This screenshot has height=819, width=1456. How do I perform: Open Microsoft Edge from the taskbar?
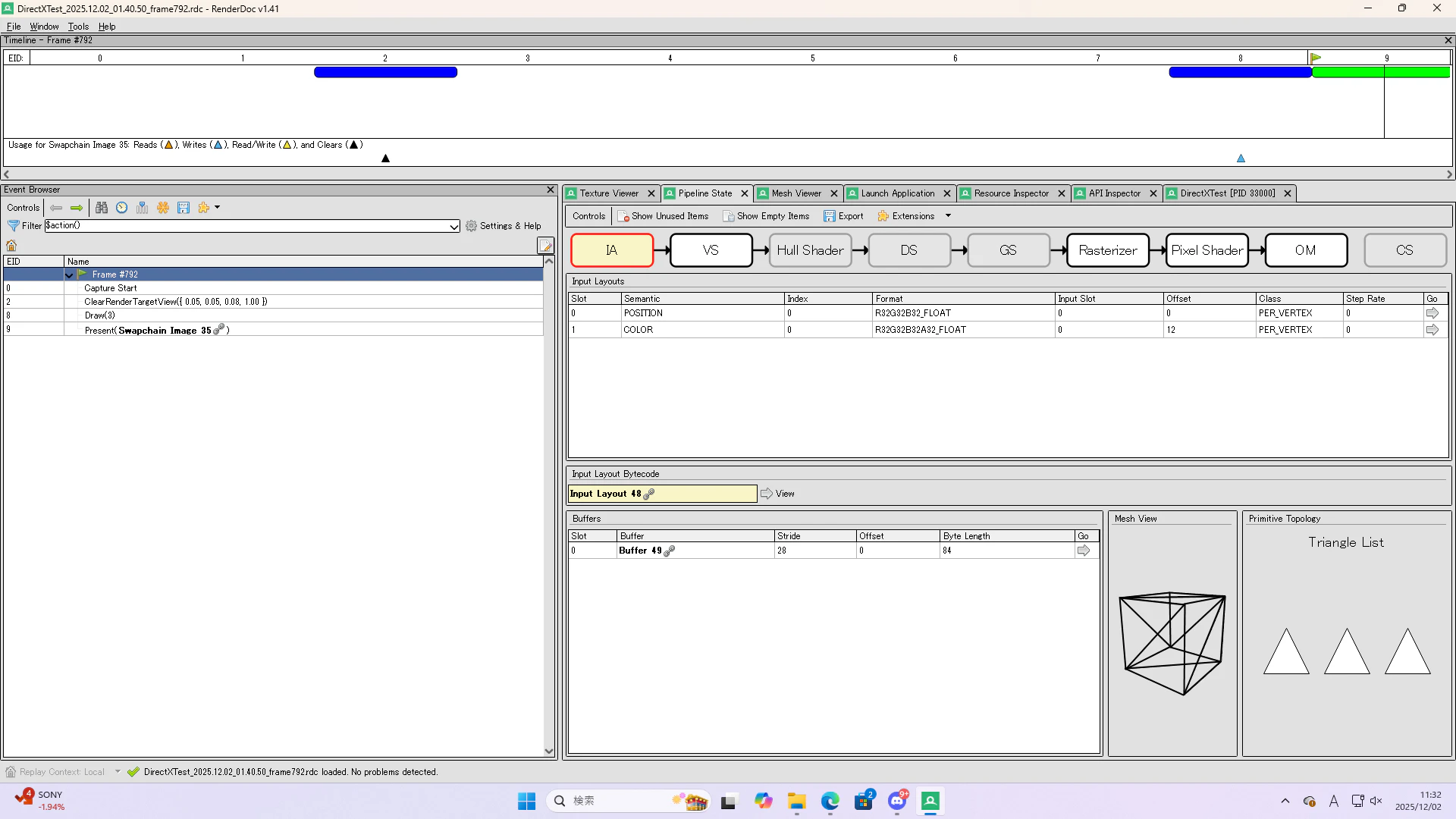(x=830, y=801)
